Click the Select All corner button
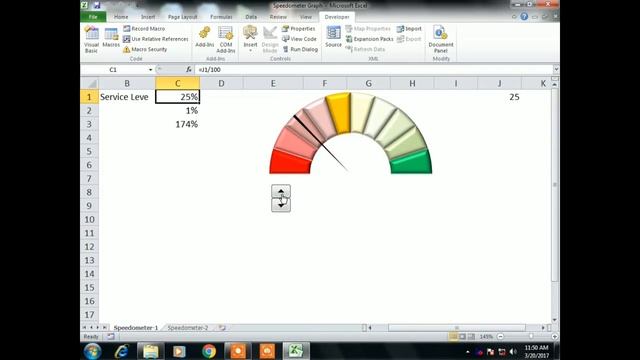 (x=89, y=84)
